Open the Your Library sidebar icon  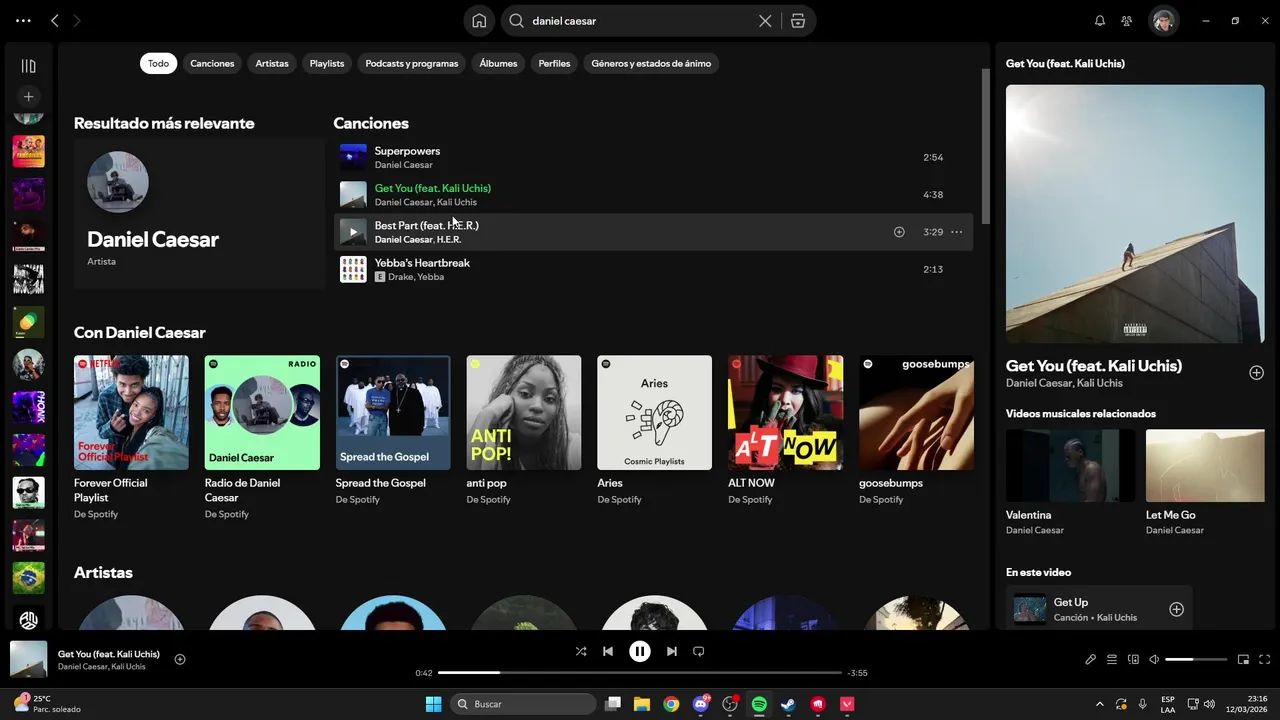[28, 66]
